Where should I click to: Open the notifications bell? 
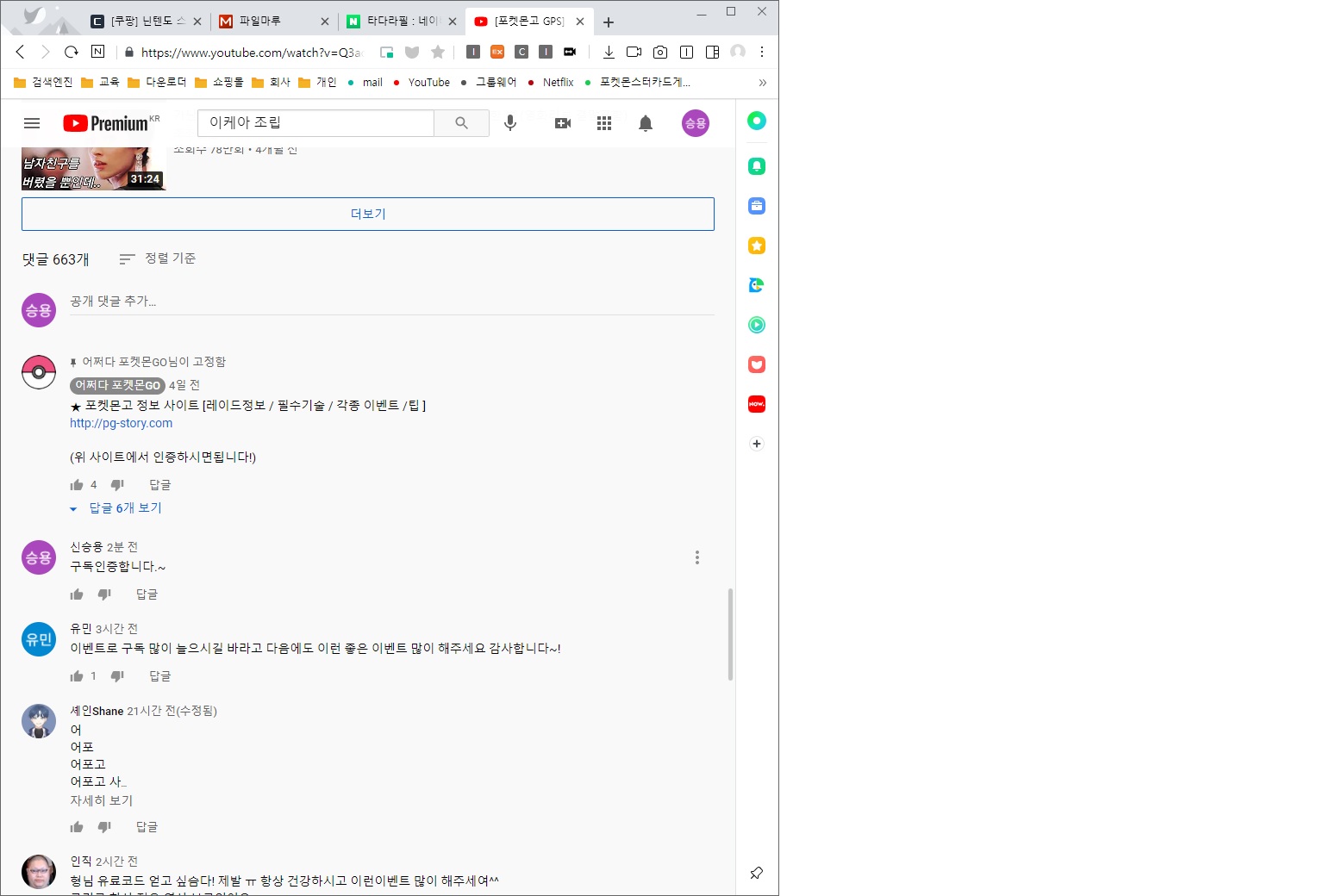click(x=646, y=123)
